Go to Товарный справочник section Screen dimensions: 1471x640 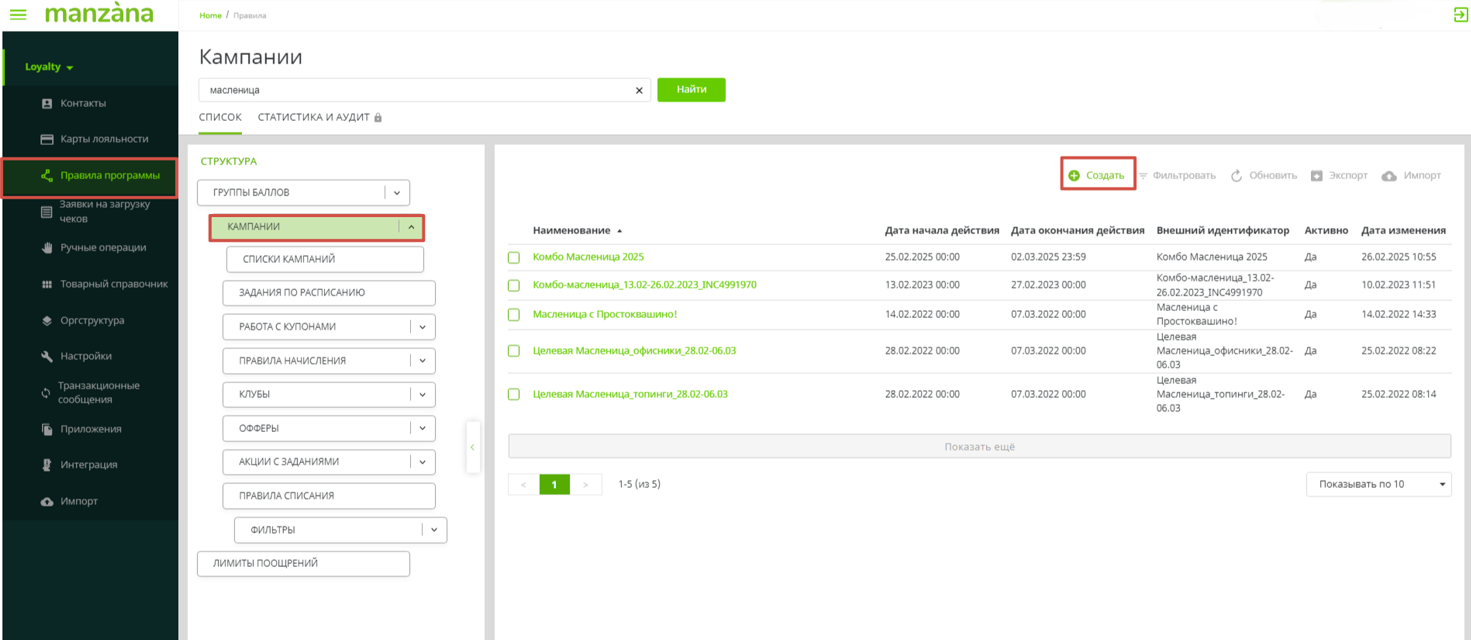click(113, 284)
